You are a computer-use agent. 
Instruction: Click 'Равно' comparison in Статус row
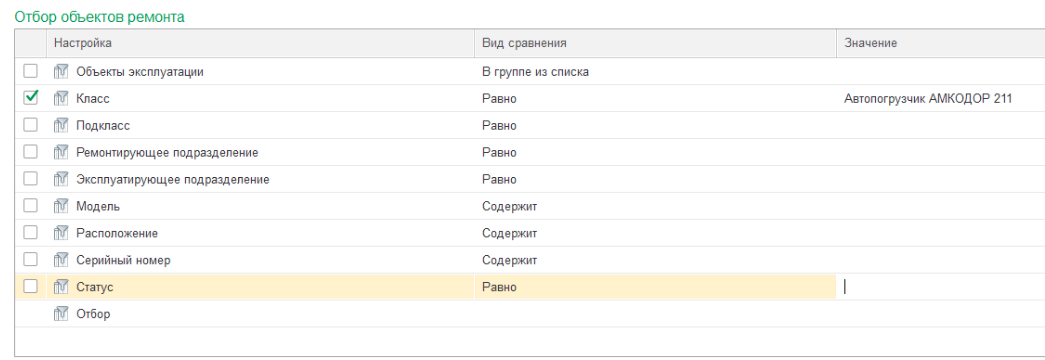click(499, 287)
